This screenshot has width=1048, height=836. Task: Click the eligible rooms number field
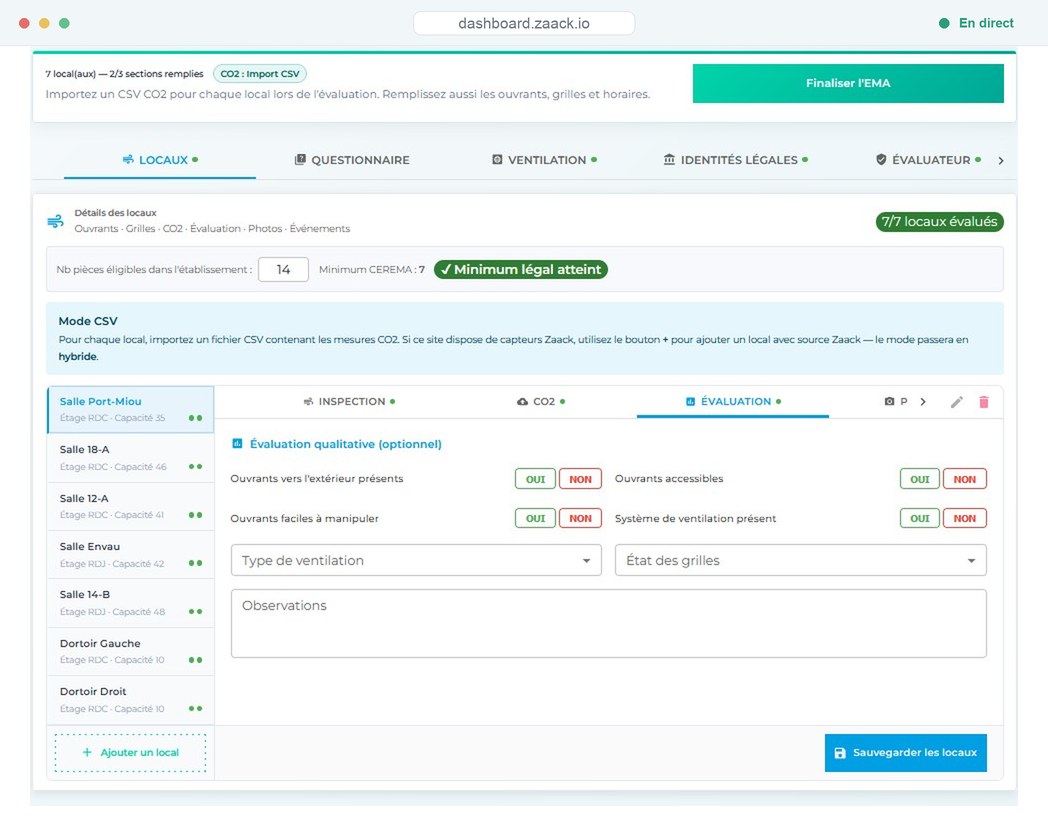tap(283, 269)
